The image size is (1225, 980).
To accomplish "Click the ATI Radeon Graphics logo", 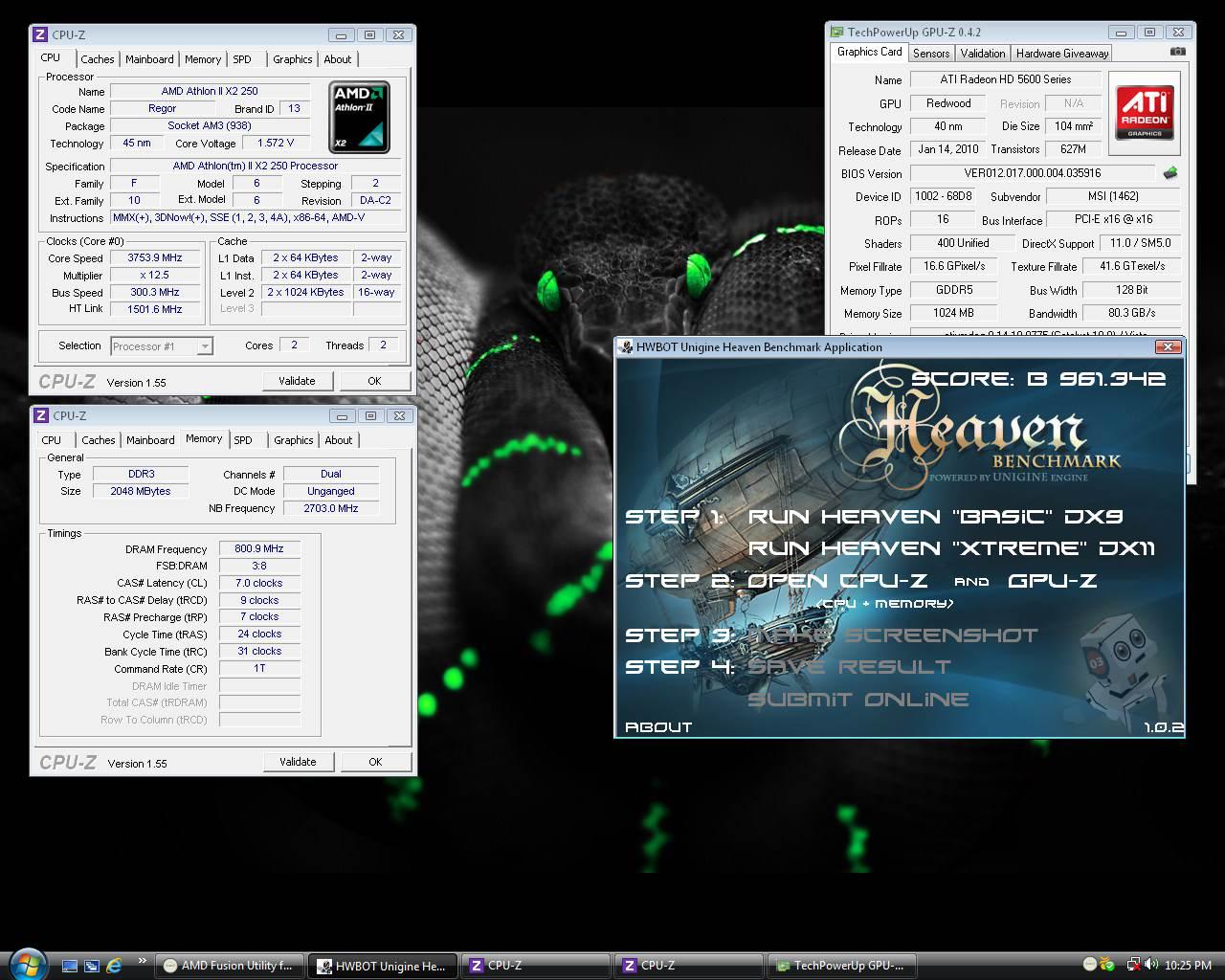I will [x=1145, y=113].
